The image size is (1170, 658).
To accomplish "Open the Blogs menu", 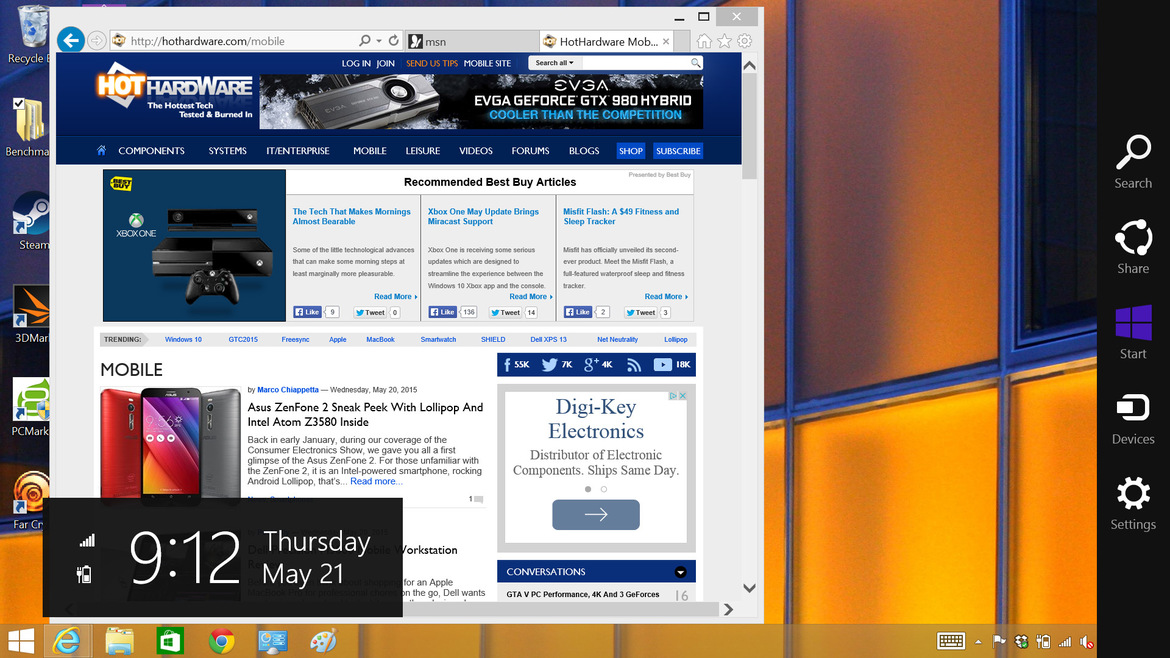I will 584,151.
